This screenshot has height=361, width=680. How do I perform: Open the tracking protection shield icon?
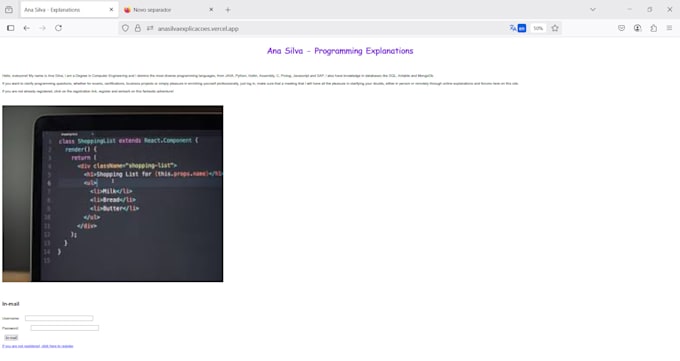coord(125,28)
